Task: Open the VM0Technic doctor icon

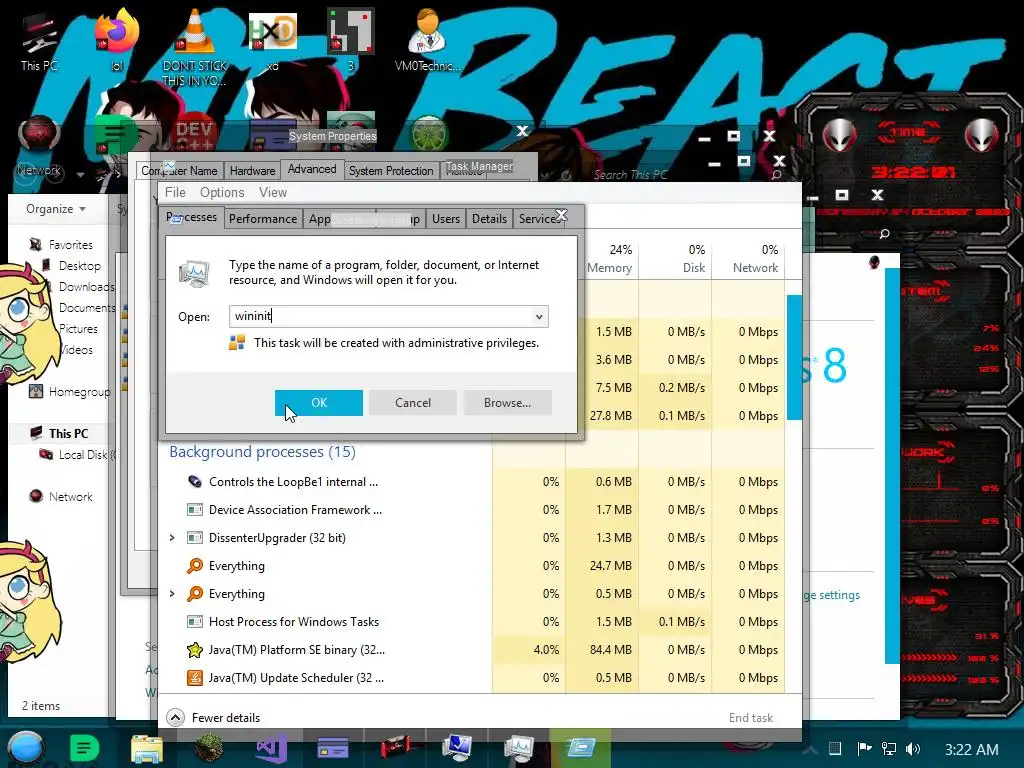Action: coord(427,39)
